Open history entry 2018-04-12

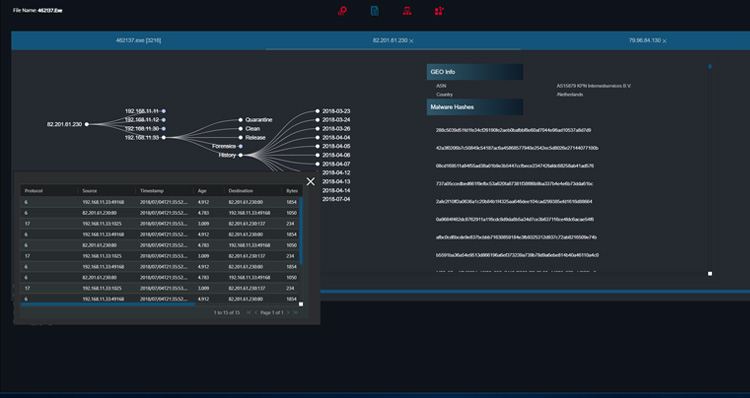point(336,173)
